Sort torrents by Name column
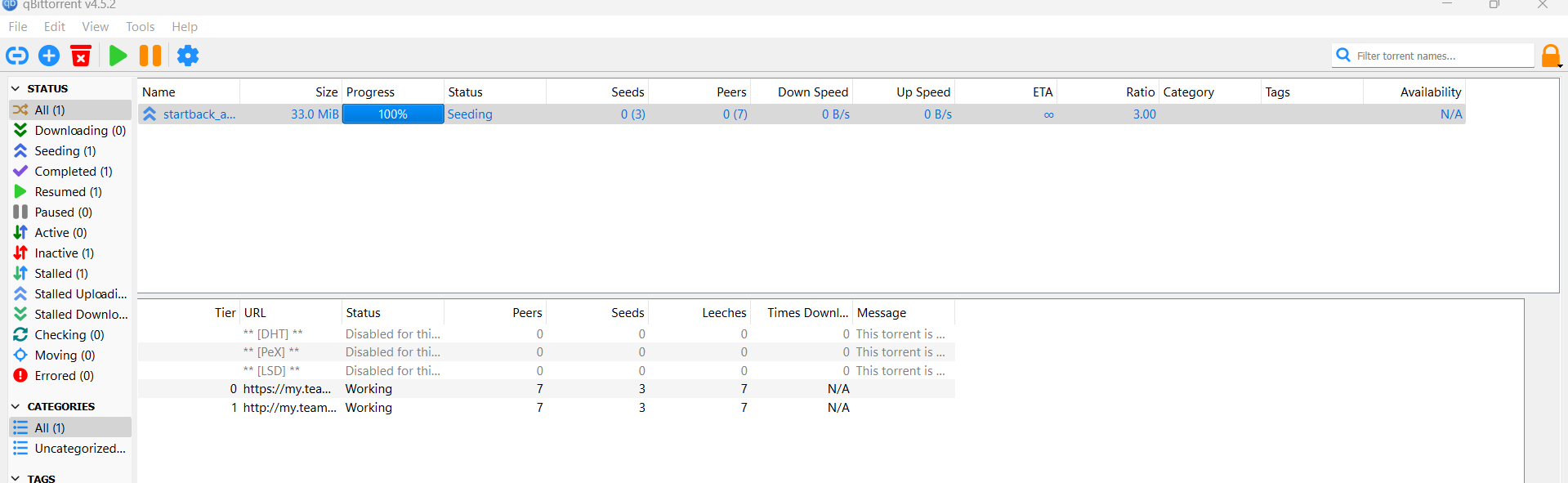 point(189,92)
